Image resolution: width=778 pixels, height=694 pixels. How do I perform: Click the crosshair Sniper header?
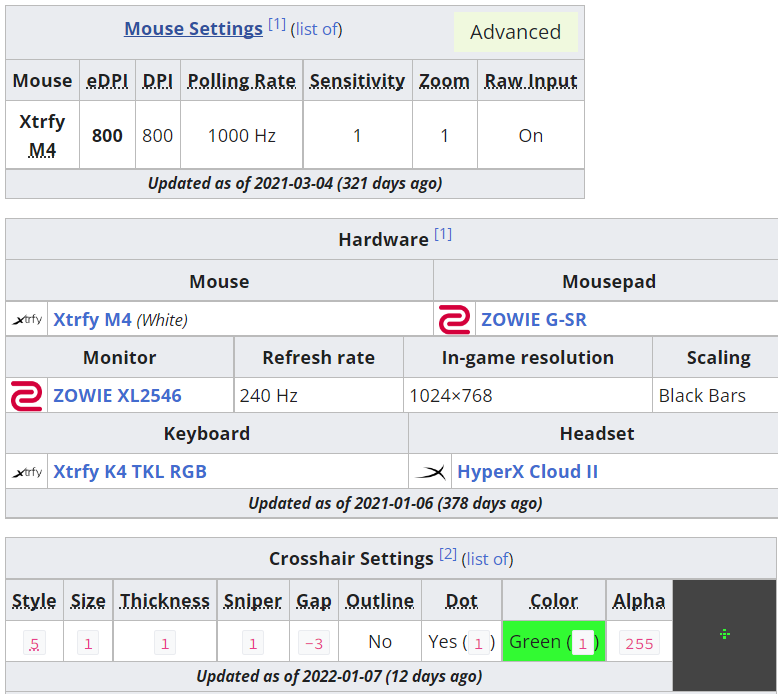coord(253,601)
